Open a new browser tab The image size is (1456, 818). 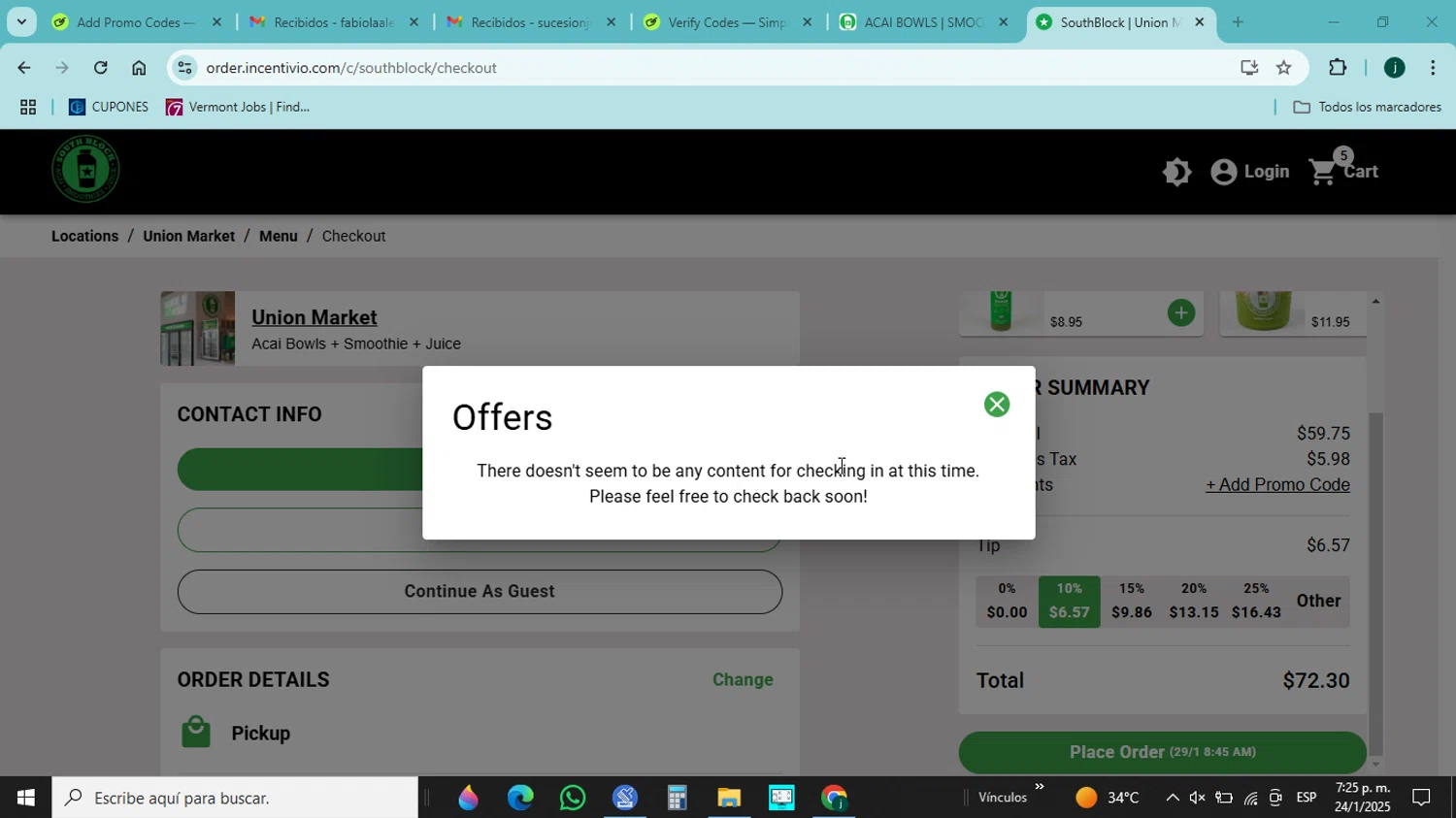point(1238,21)
